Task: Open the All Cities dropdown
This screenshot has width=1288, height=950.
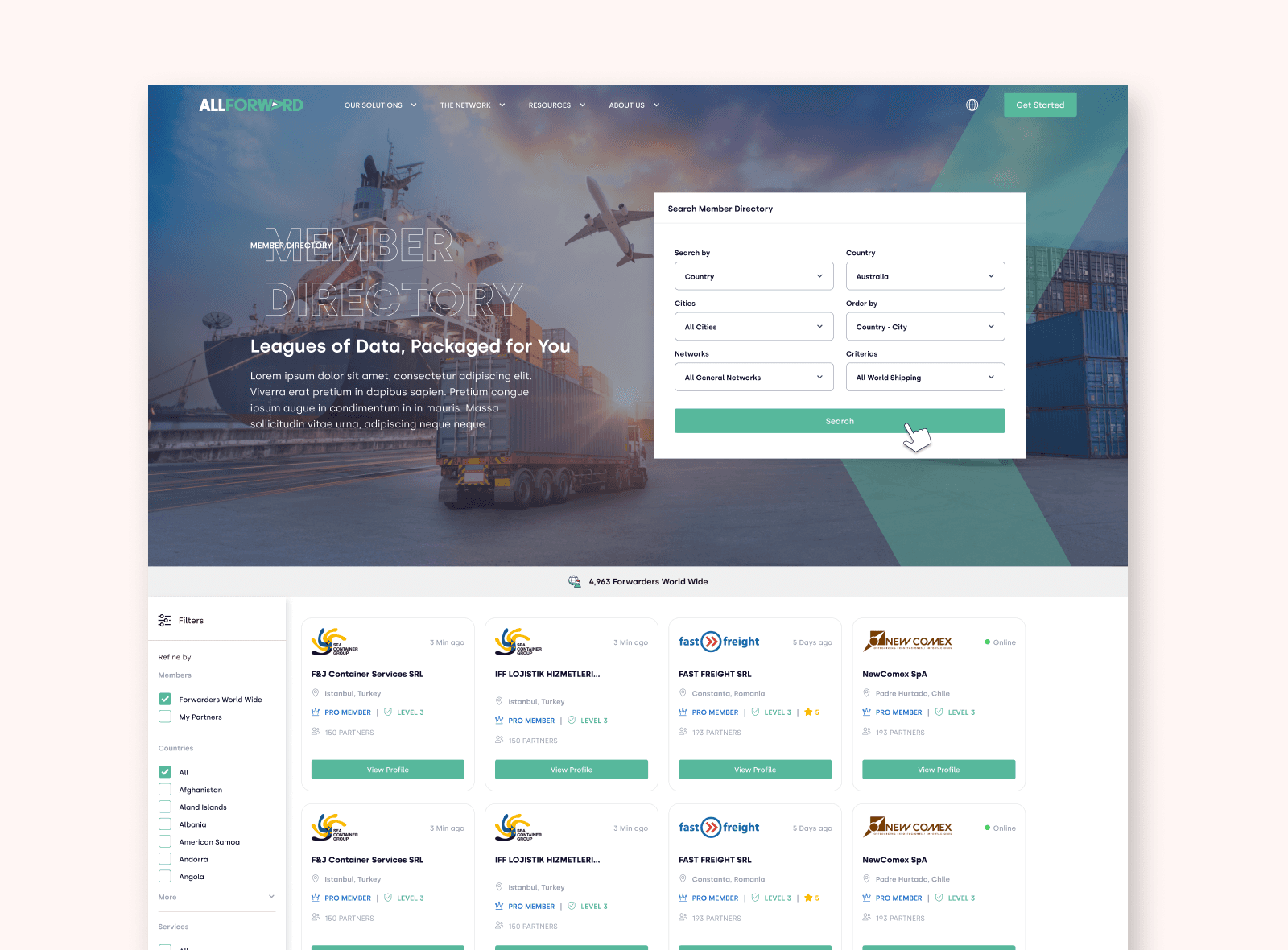Action: pyautogui.click(x=753, y=327)
